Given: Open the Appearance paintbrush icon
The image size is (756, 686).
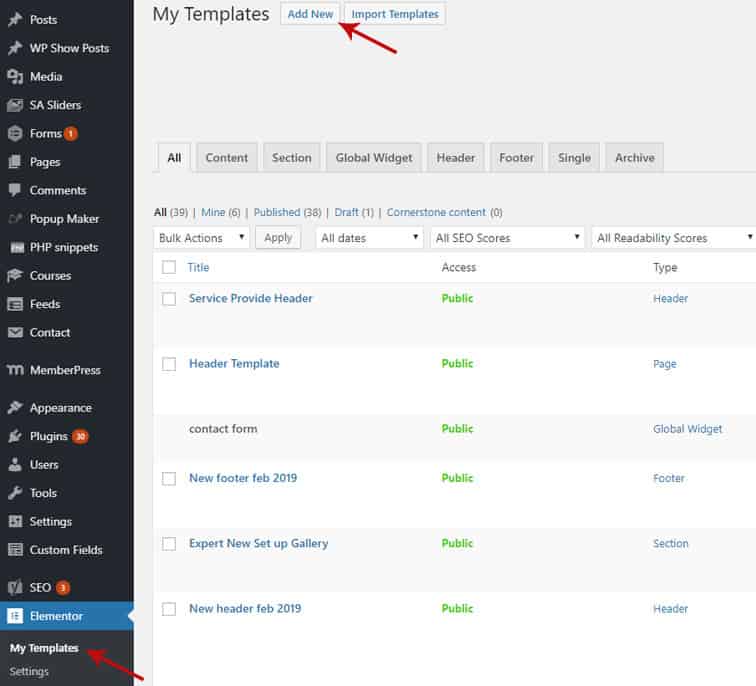Looking at the screenshot, I should pyautogui.click(x=15, y=408).
